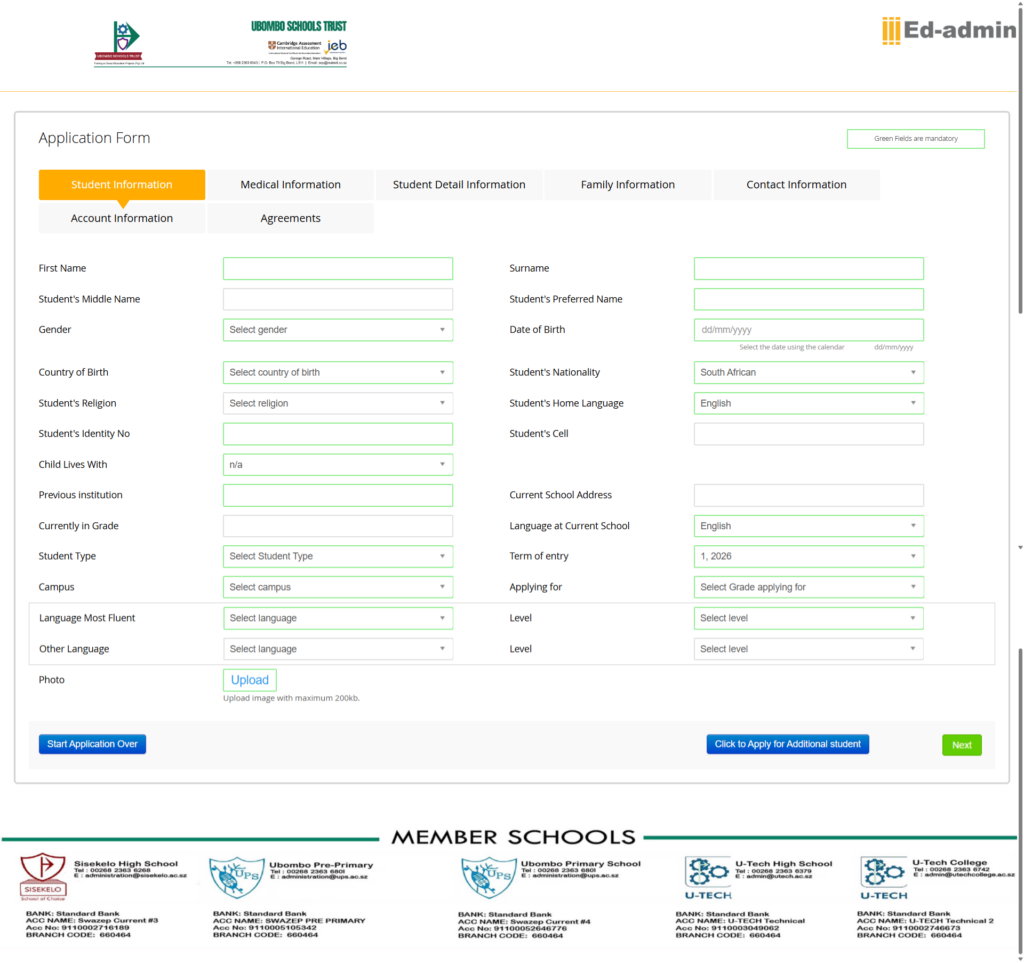Click the Sisekelo High School shield logo
The height and width of the screenshot is (963, 1024).
[43, 876]
